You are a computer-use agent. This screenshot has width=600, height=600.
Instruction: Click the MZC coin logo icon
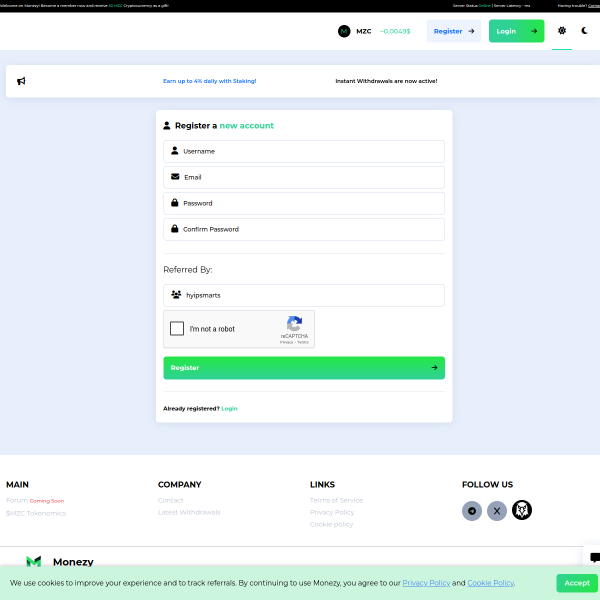[x=344, y=31]
